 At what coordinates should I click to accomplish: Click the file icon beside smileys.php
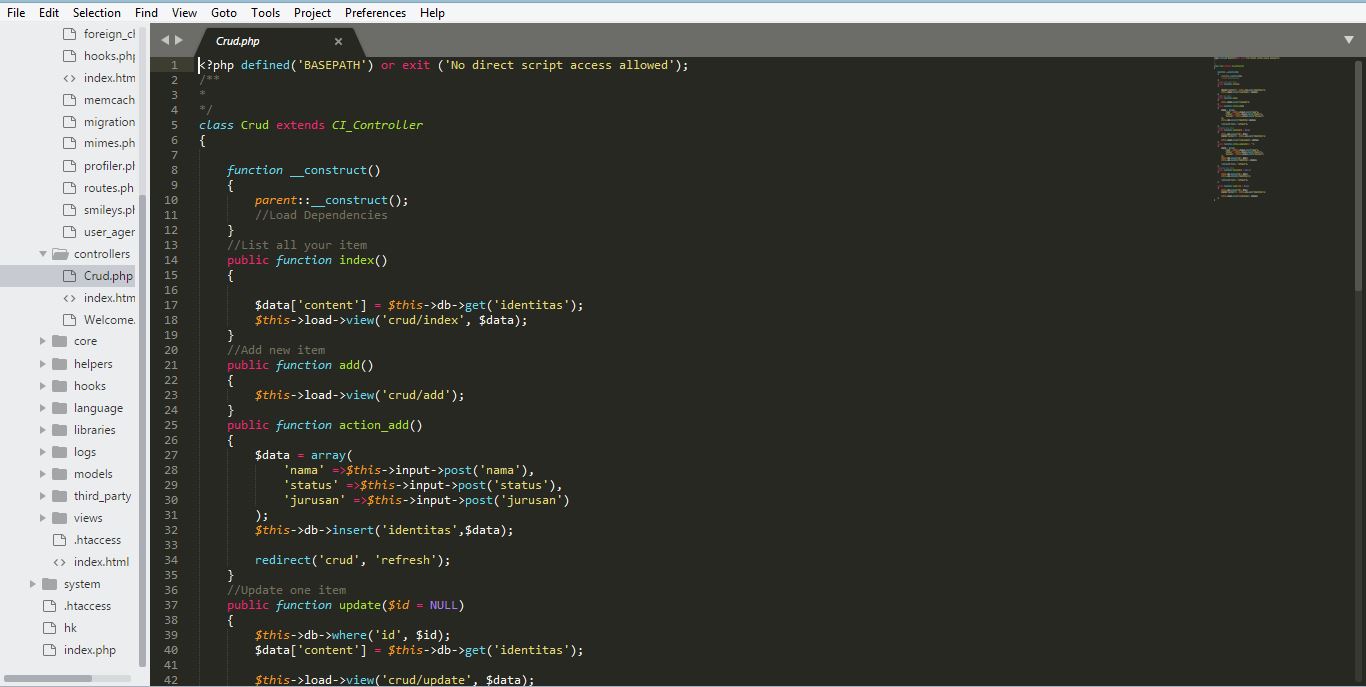[69, 210]
